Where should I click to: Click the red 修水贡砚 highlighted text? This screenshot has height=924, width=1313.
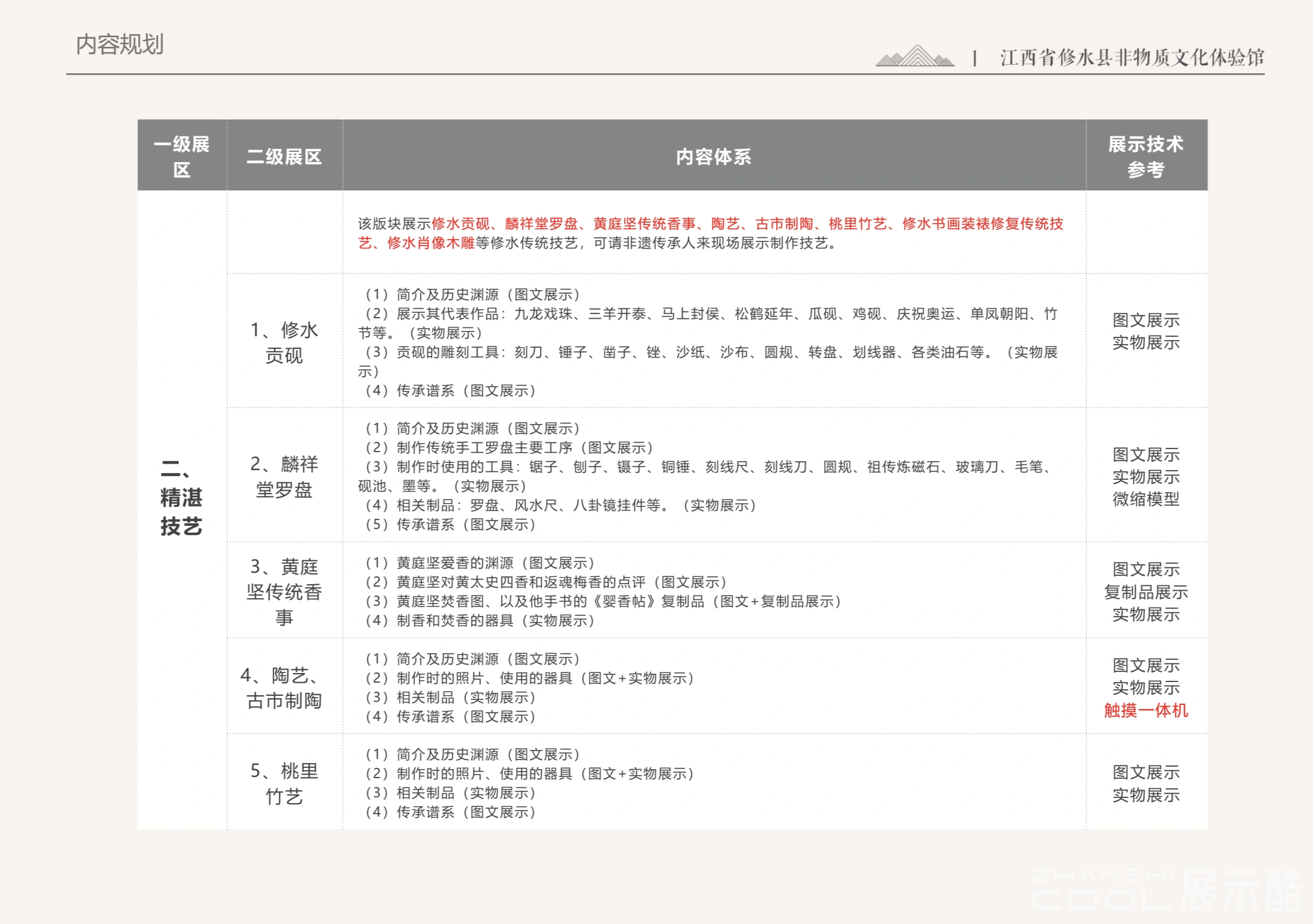[x=460, y=224]
